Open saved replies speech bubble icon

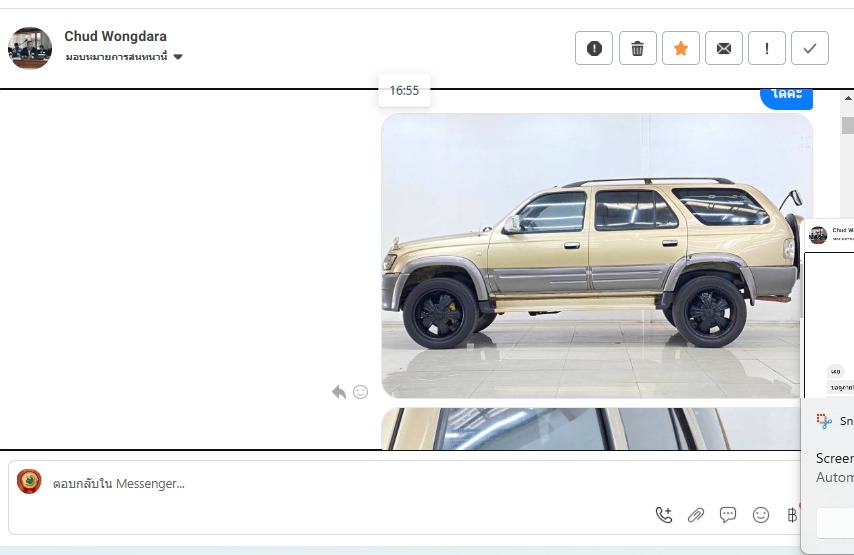728,515
